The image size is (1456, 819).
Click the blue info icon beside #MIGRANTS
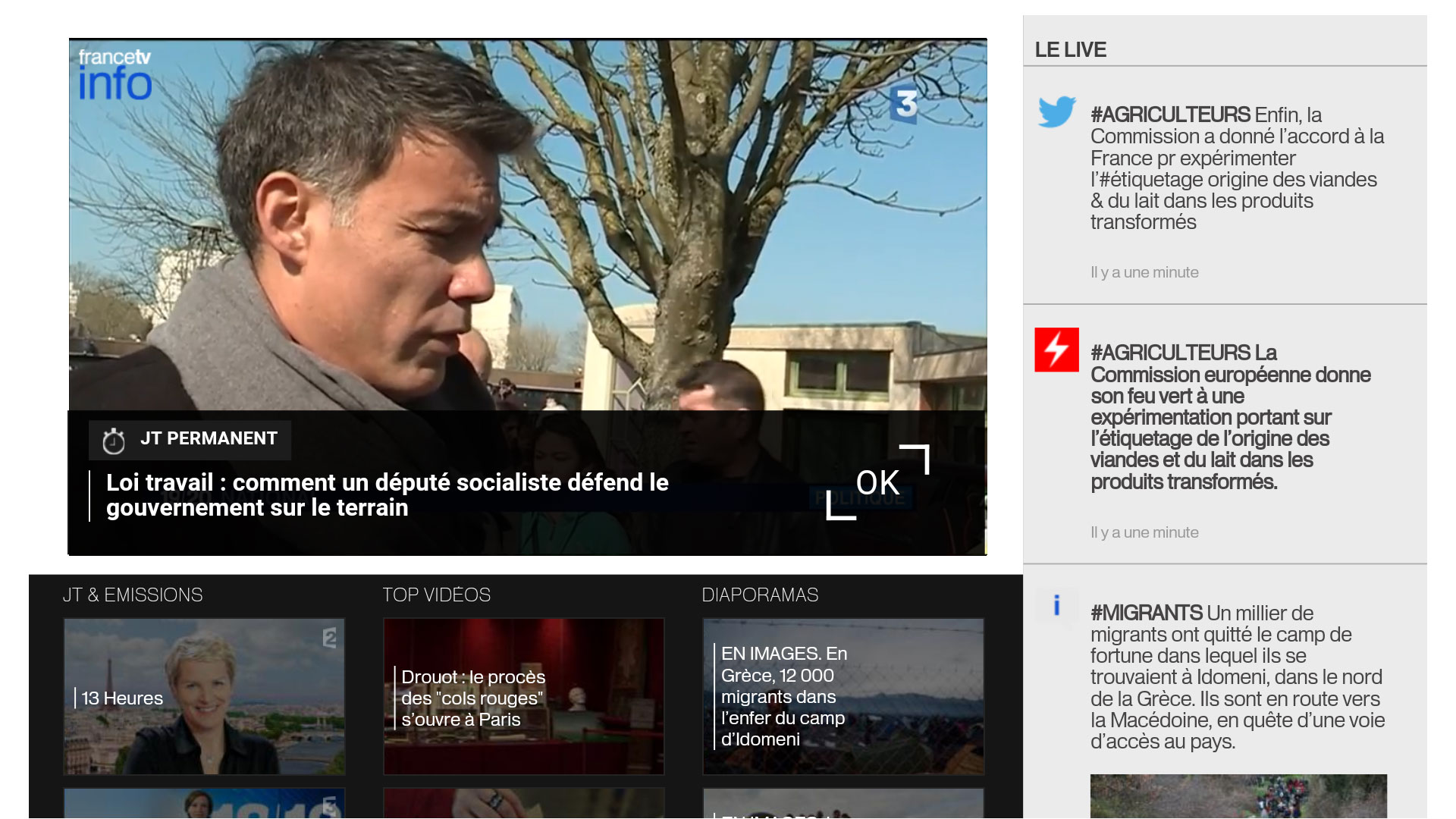tap(1056, 605)
